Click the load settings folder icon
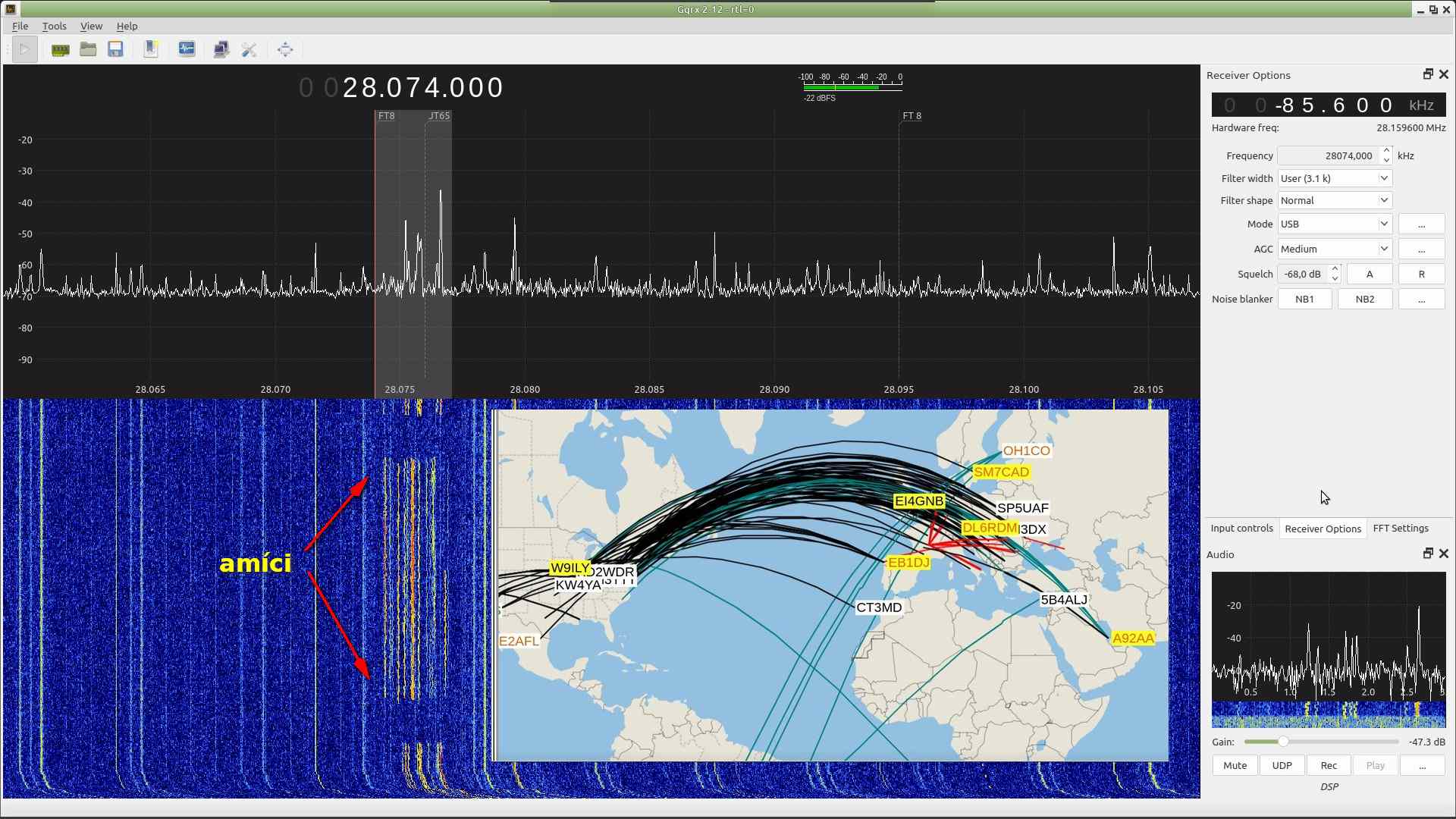Screen dimensions: 1456x819 (x=88, y=50)
